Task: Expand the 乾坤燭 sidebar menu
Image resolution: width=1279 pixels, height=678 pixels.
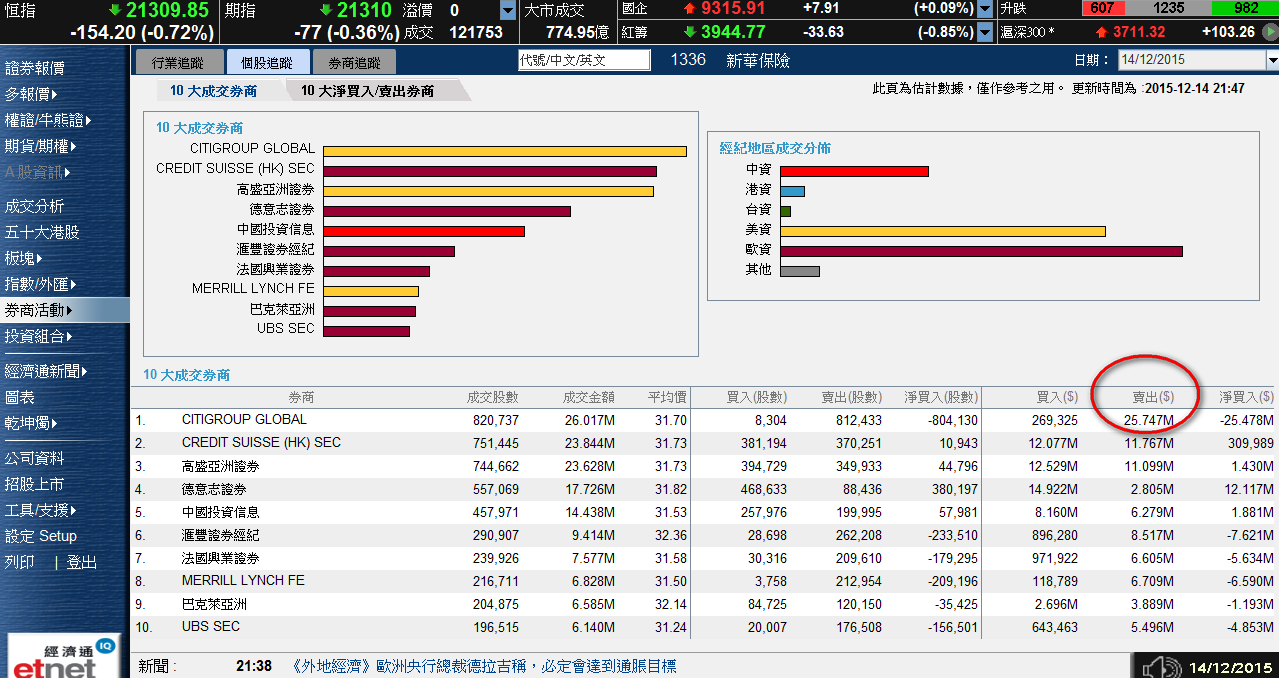Action: pyautogui.click(x=31, y=423)
